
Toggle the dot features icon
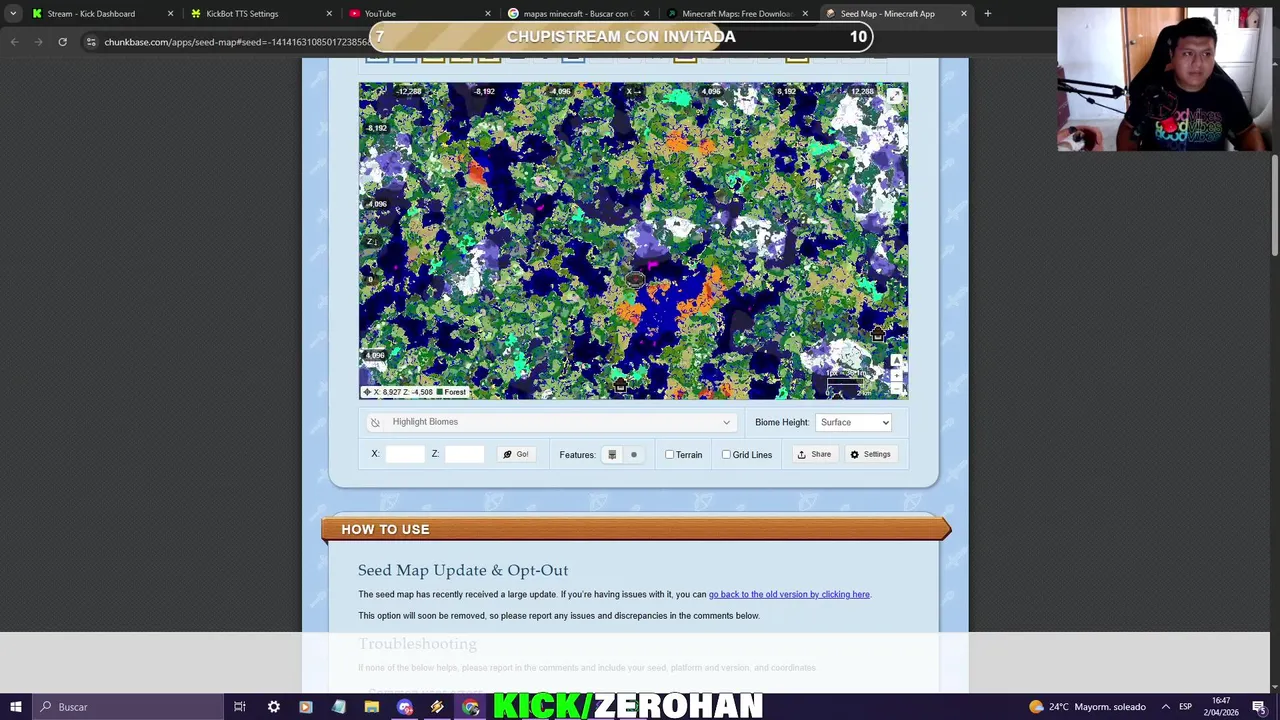click(x=634, y=455)
